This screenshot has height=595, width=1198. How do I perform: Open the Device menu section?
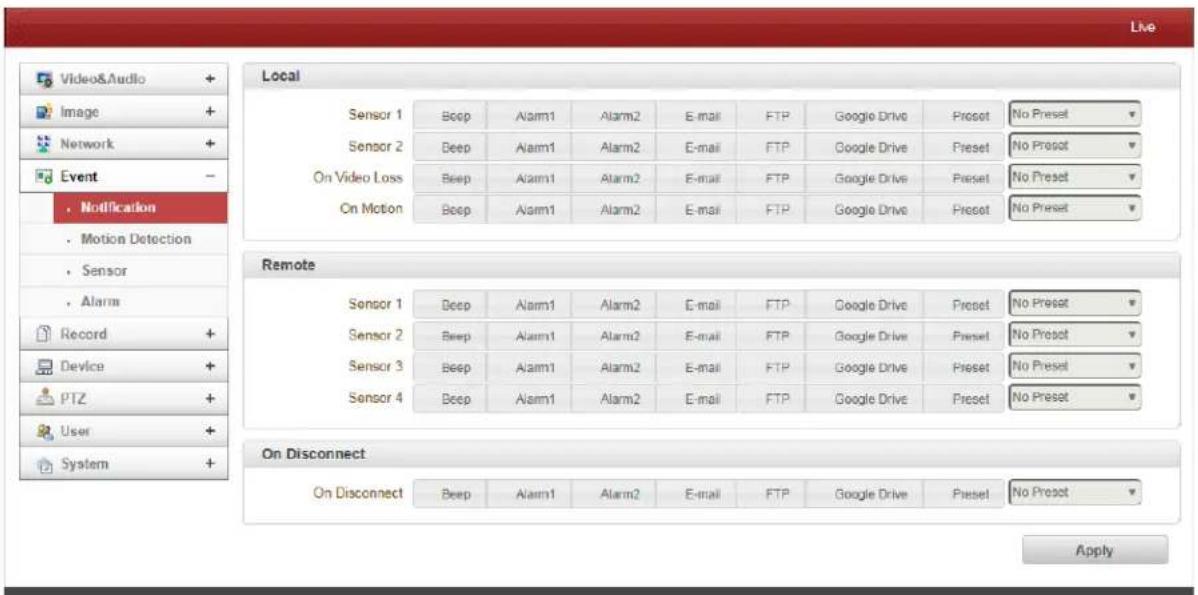point(124,366)
